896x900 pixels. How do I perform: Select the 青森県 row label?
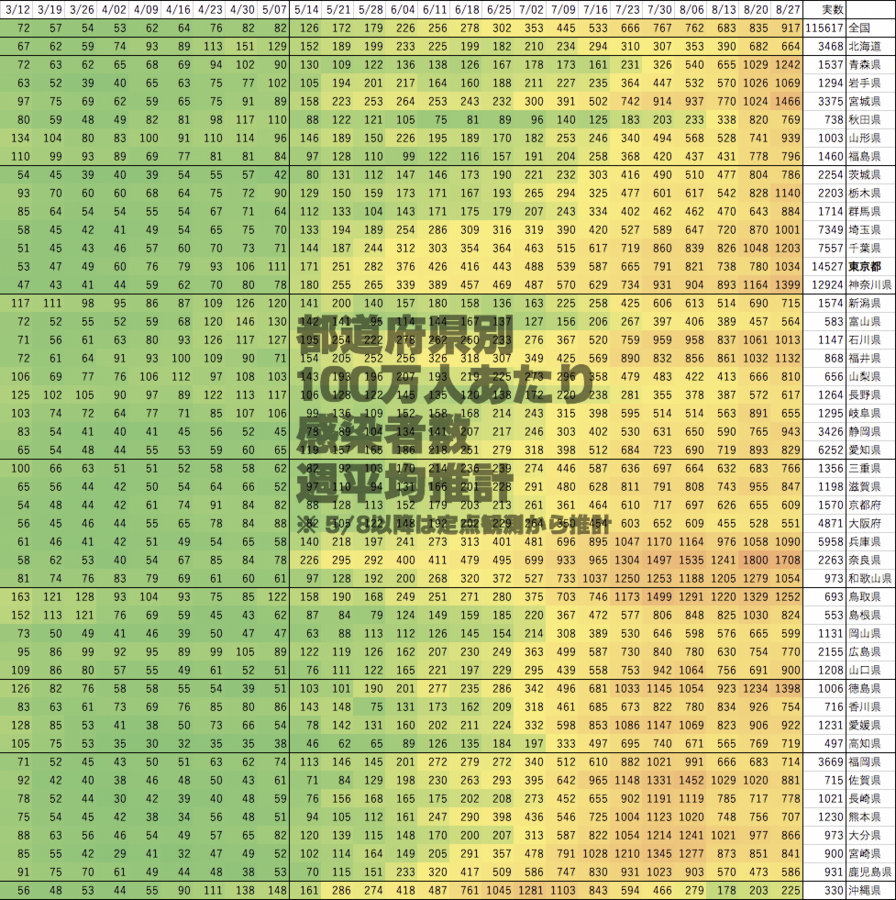coord(864,64)
